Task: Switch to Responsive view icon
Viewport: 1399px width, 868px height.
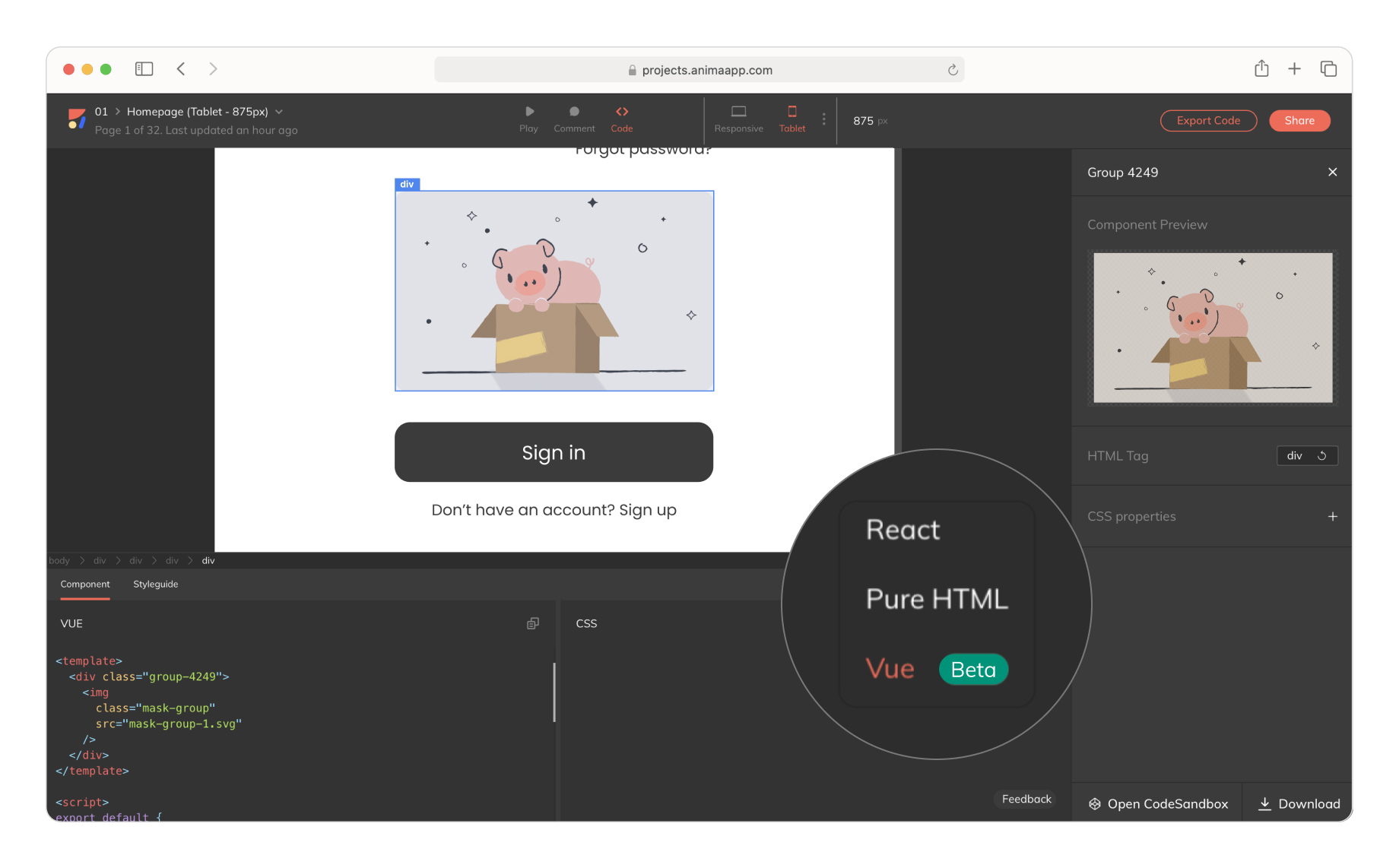Action: click(738, 112)
